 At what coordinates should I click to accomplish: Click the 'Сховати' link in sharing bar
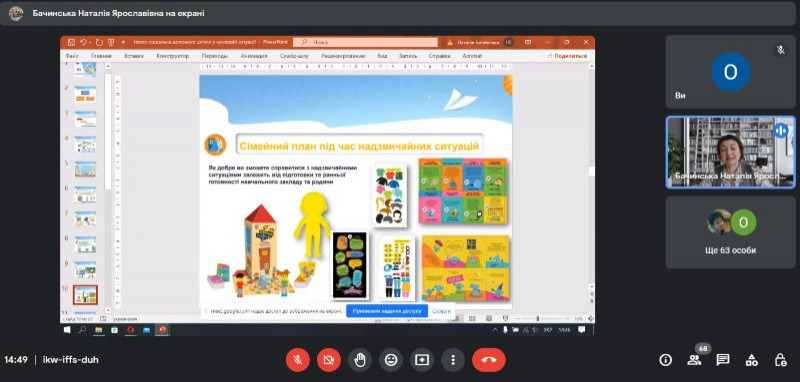click(441, 311)
